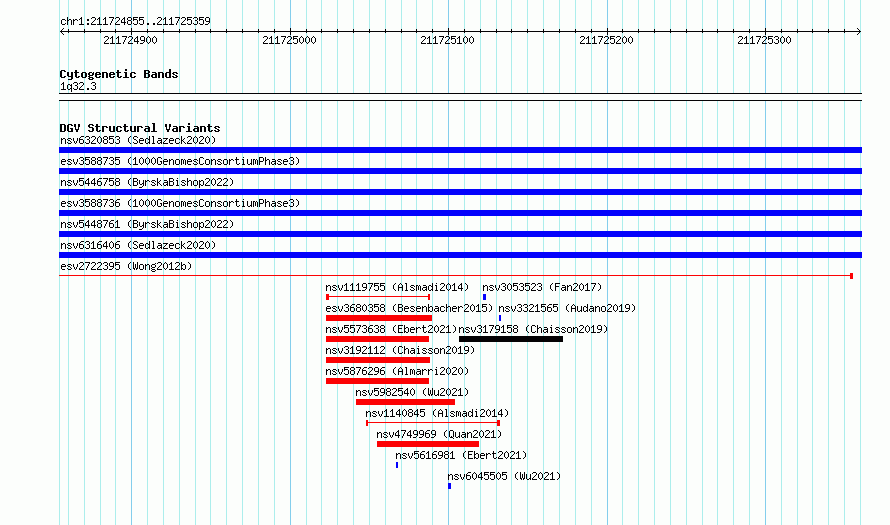Open the esv2722395 (Wong2012b) label
Image resolution: width=890 pixels, height=525 pixels.
(126, 266)
